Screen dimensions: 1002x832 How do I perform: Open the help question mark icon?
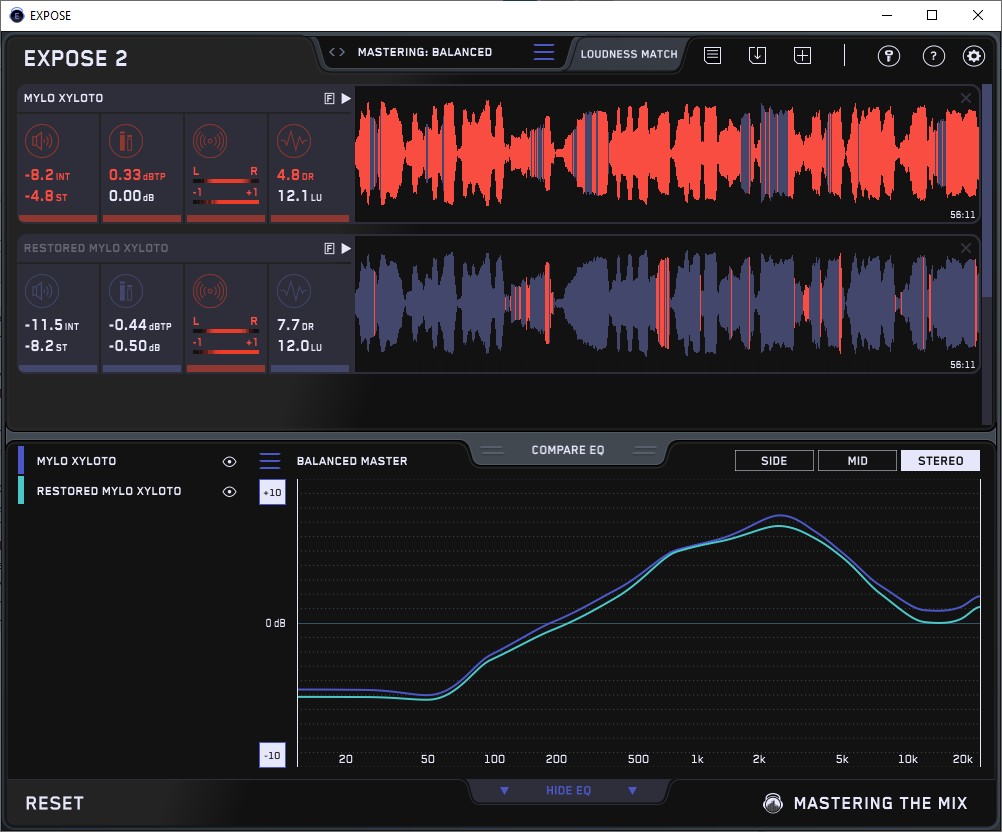(x=932, y=55)
